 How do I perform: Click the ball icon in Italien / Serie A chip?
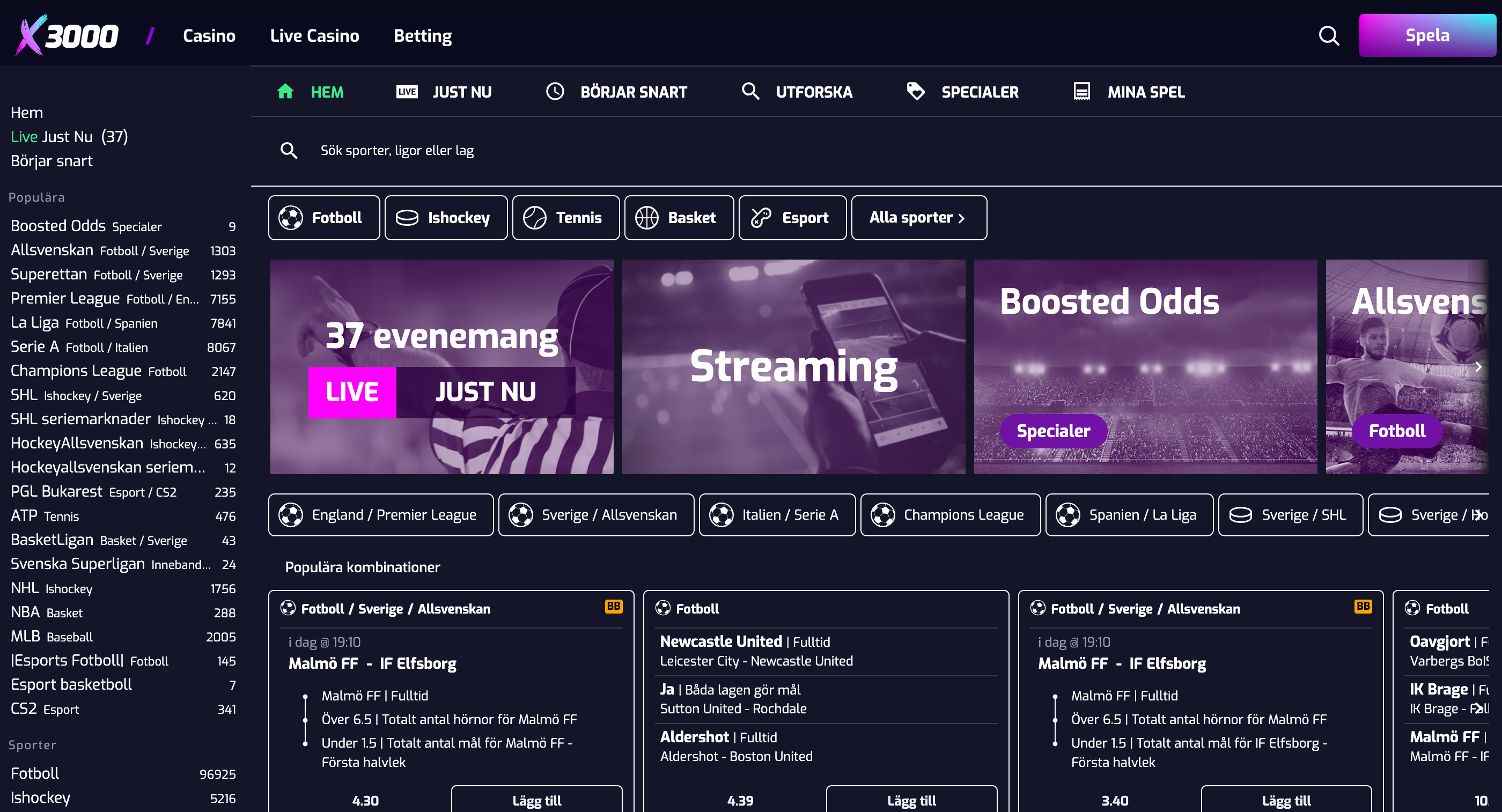click(x=721, y=515)
